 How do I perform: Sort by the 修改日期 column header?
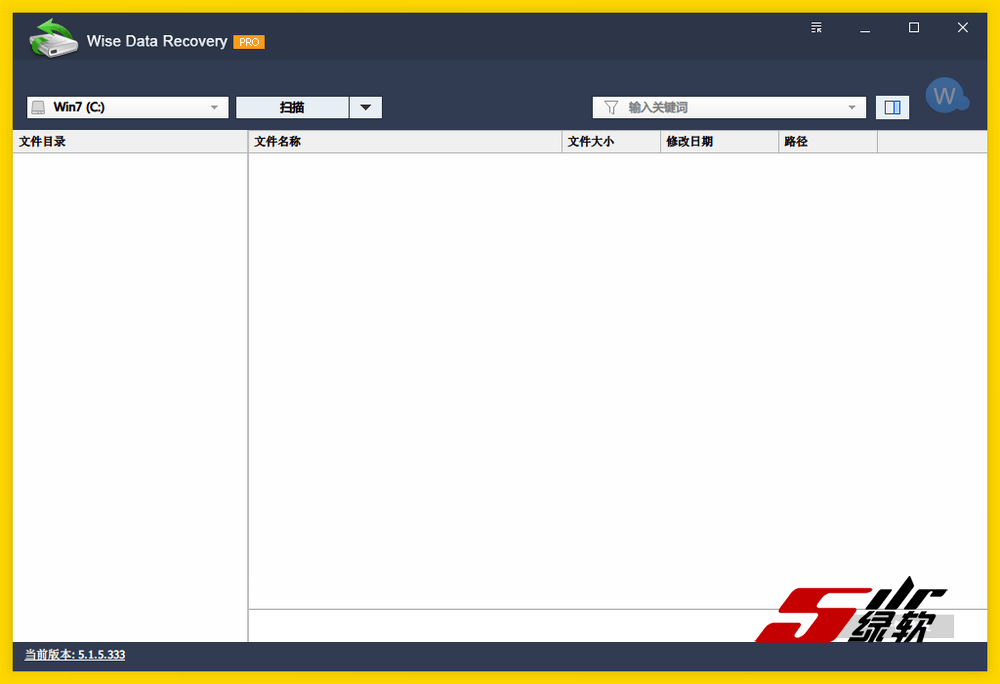click(x=720, y=142)
